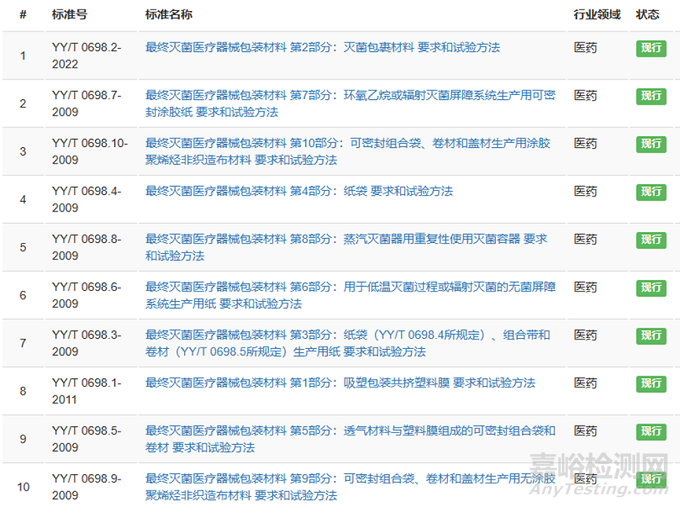The image size is (680, 507).
Task: Click the 现行 badge for YY/T 0698.7-2009
Action: click(x=651, y=96)
